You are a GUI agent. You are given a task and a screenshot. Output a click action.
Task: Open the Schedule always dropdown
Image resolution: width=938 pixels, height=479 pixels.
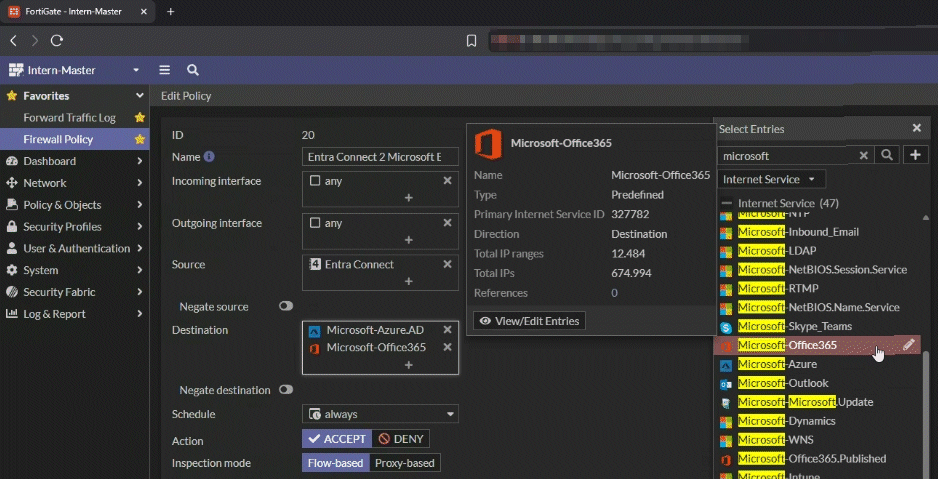(380, 414)
